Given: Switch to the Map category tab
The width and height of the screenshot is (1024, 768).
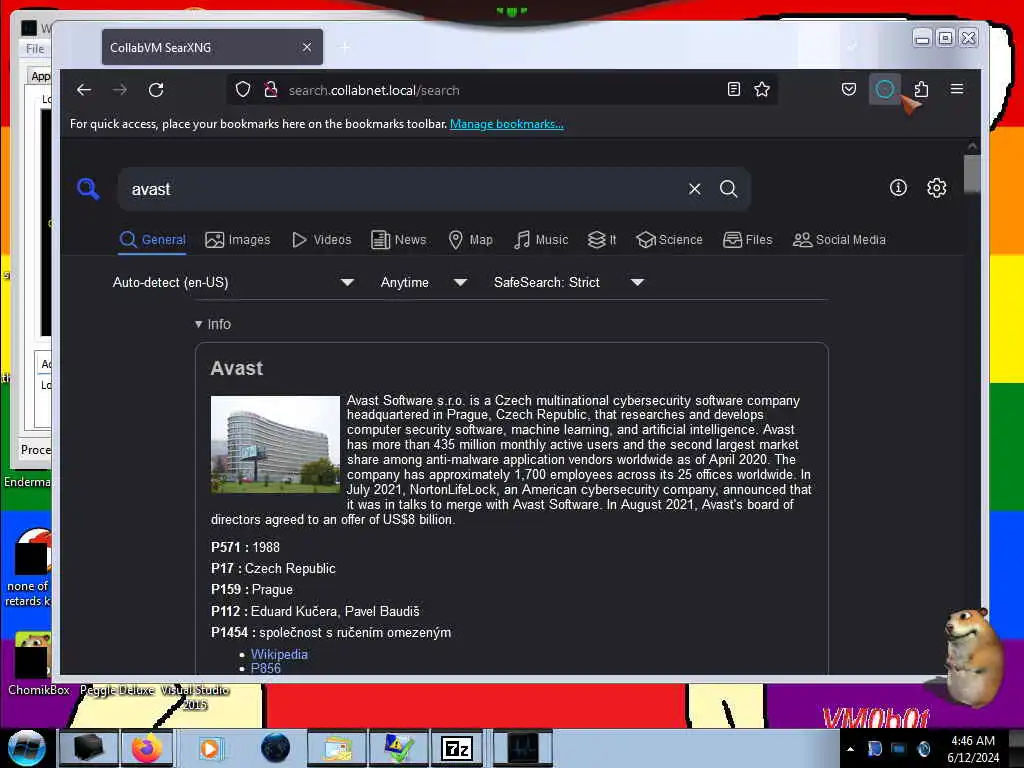Looking at the screenshot, I should coord(470,240).
